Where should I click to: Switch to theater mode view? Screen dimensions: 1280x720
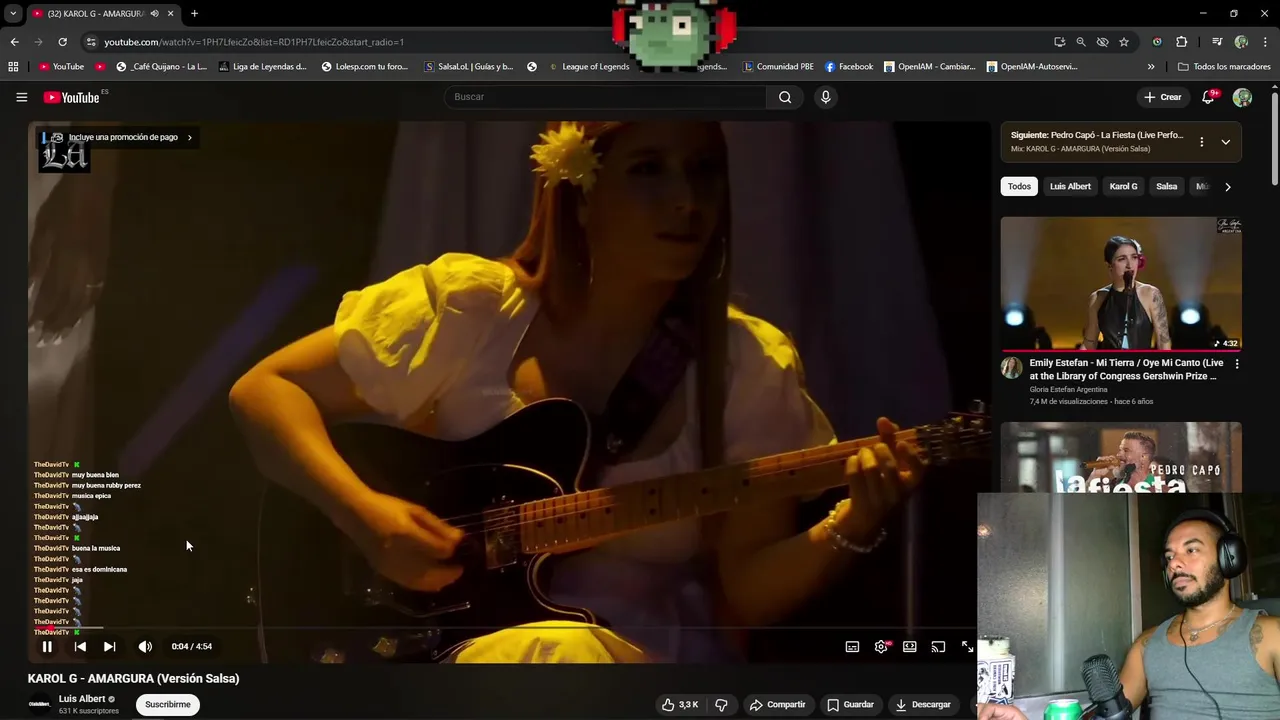click(909, 646)
